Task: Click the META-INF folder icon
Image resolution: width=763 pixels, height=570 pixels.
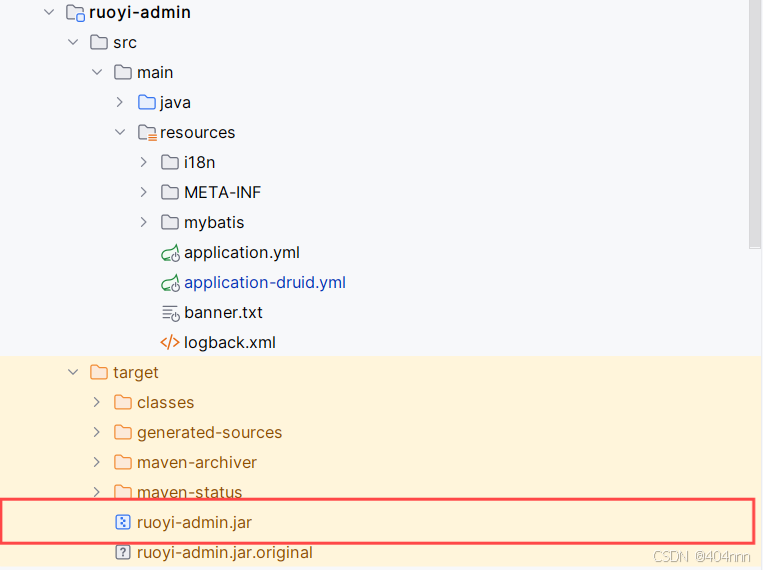Action: (x=170, y=192)
